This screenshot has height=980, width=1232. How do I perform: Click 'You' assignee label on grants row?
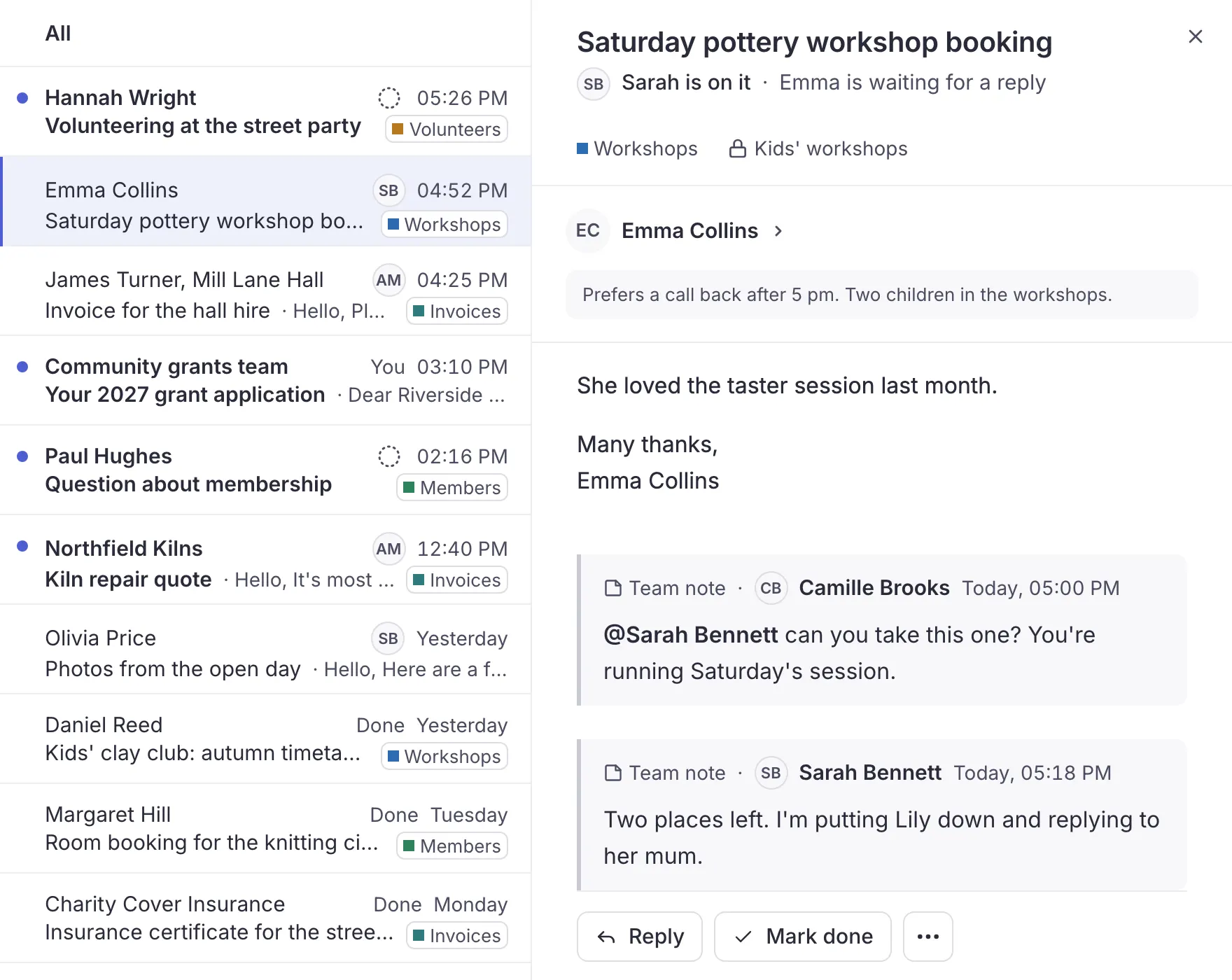pyautogui.click(x=388, y=367)
